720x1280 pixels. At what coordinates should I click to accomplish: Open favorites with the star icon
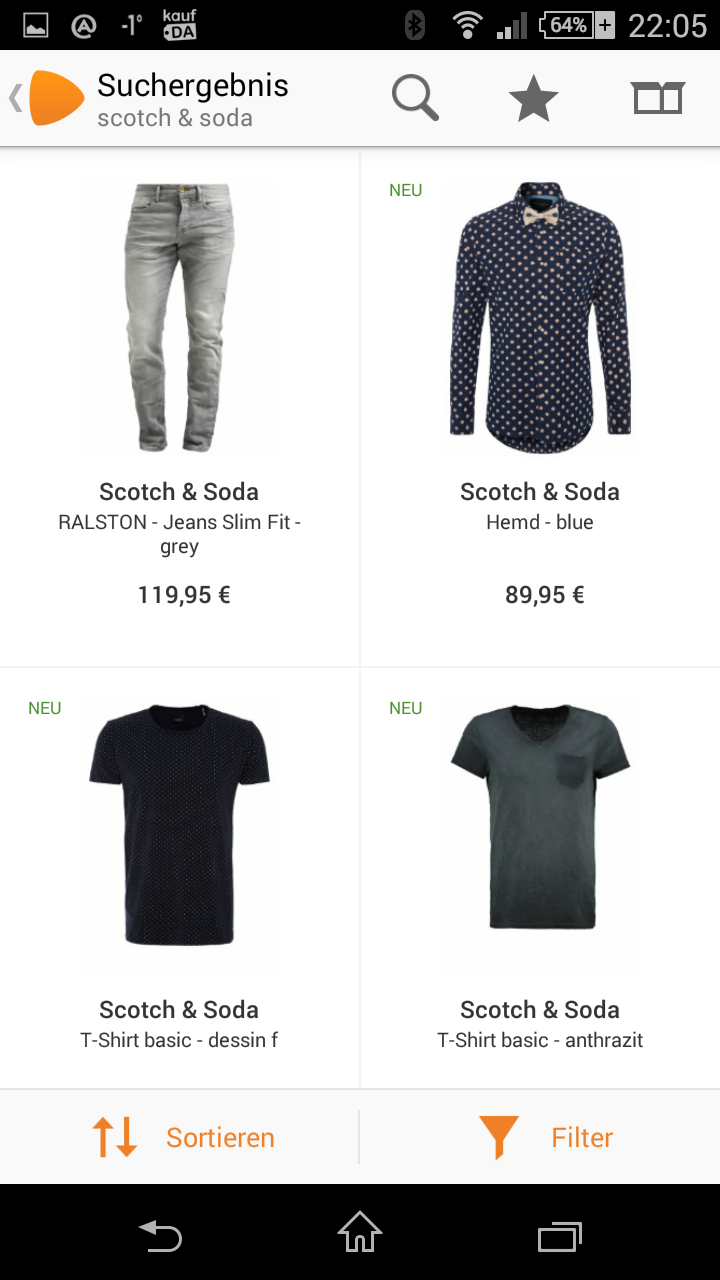coord(533,98)
